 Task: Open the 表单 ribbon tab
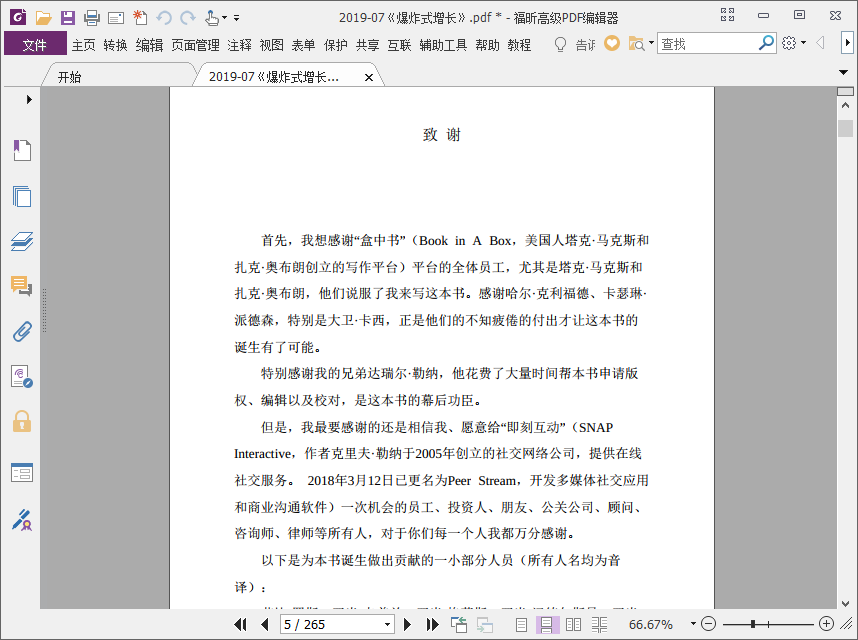click(x=303, y=45)
